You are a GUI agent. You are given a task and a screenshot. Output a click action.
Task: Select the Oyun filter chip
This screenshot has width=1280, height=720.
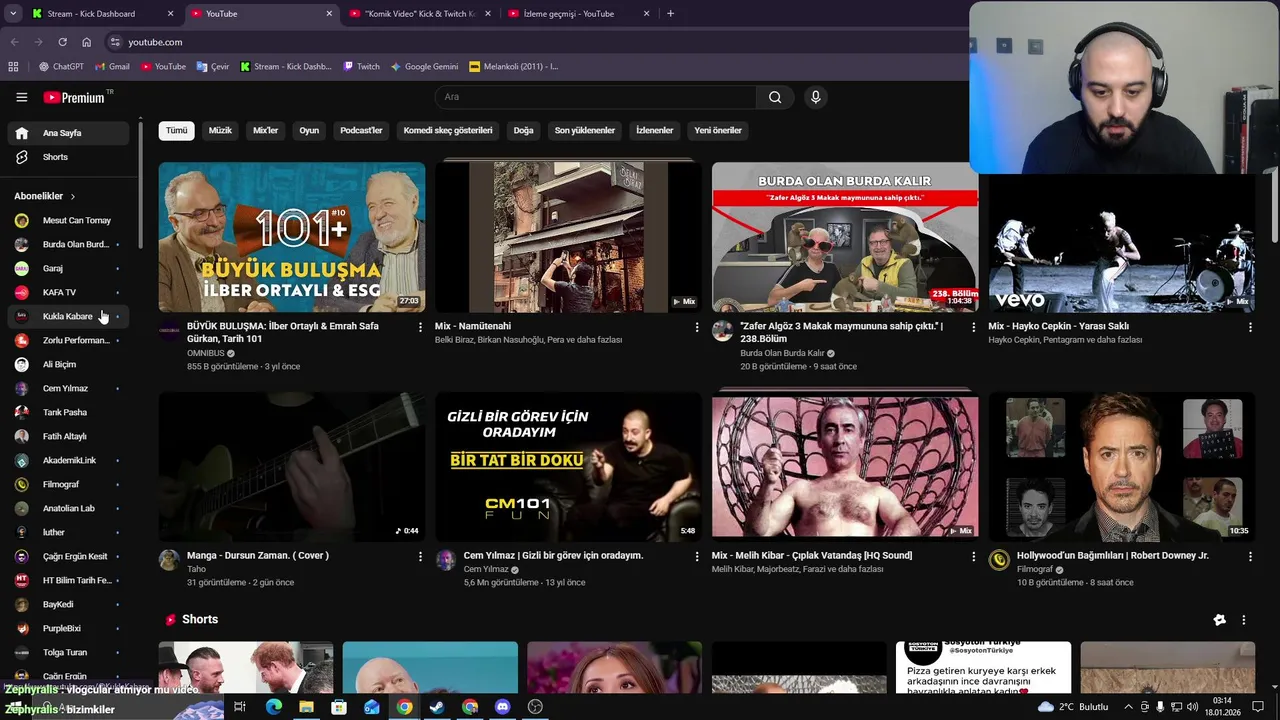309,130
